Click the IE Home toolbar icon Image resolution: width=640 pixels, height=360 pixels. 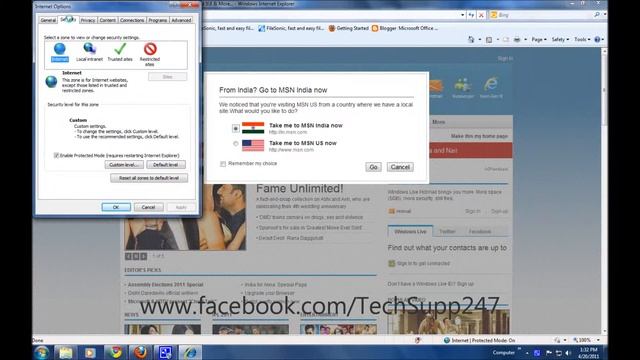pyautogui.click(x=471, y=40)
